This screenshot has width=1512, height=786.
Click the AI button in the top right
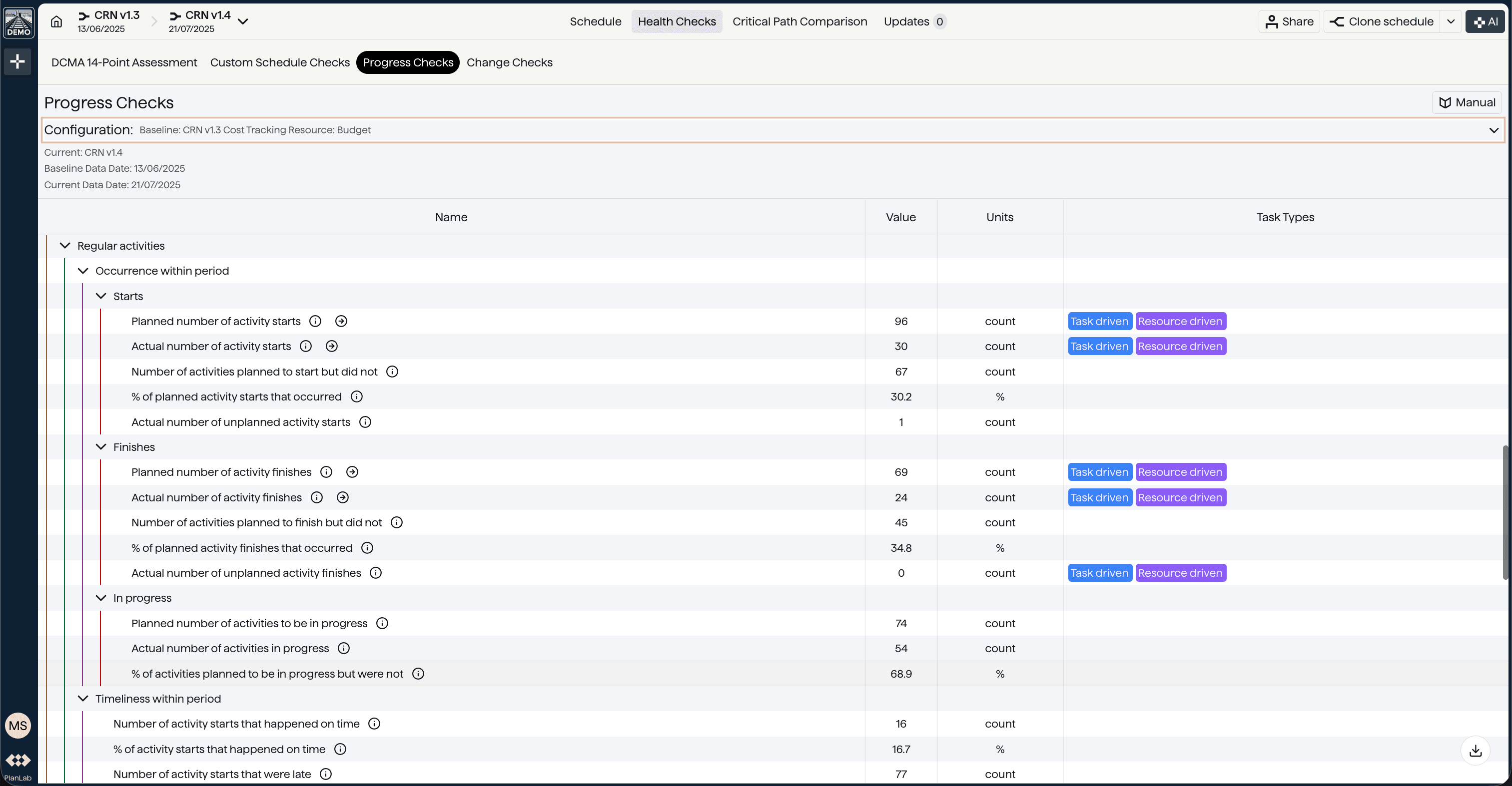click(1486, 21)
